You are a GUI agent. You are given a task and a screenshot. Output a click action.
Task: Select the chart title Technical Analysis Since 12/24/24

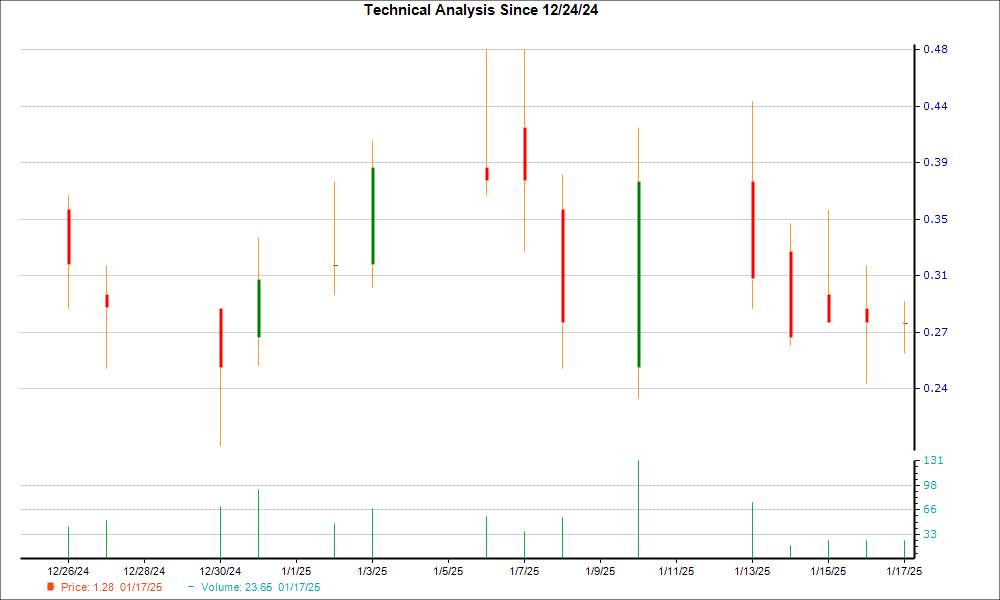click(488, 10)
